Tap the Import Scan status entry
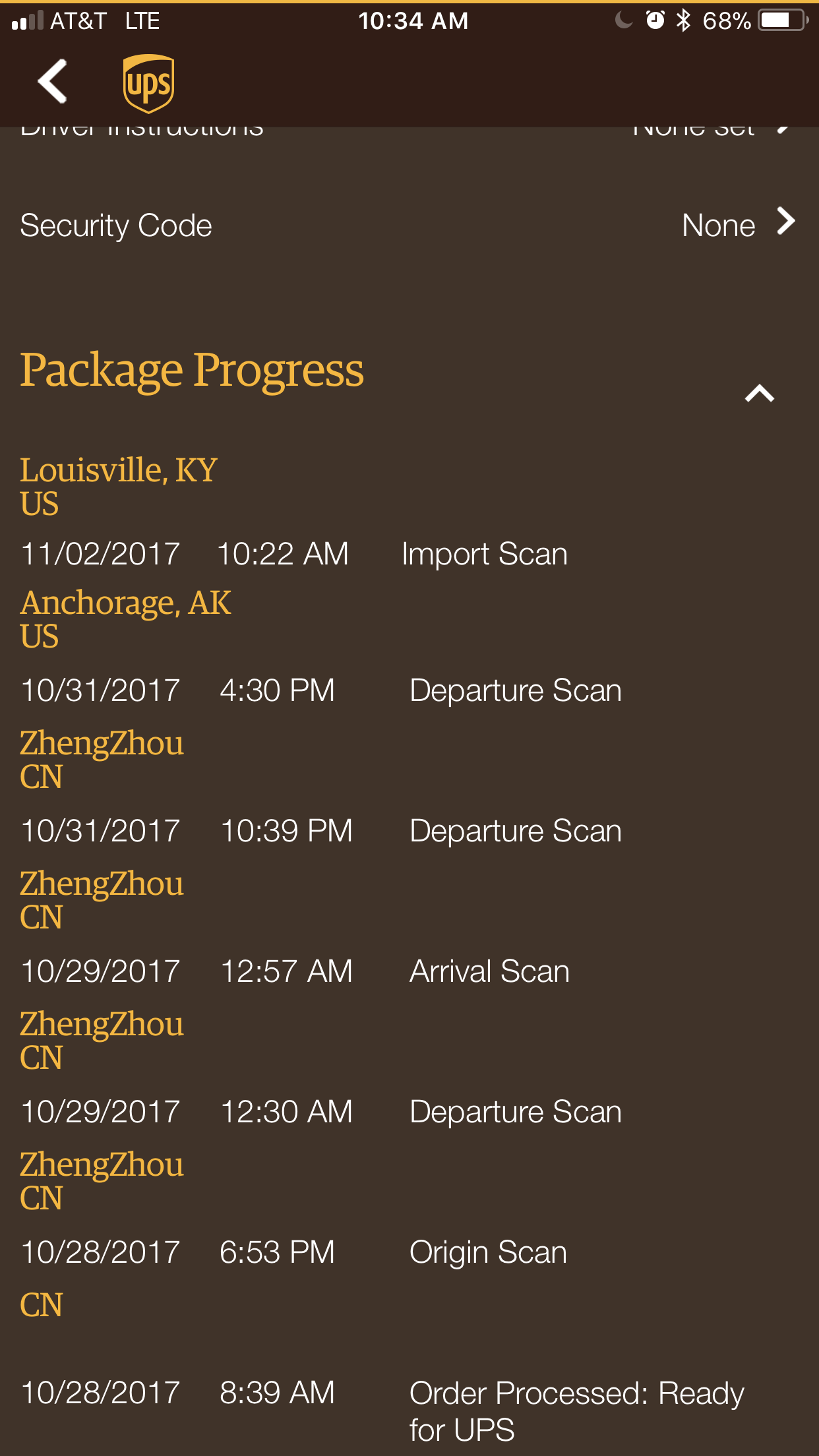This screenshot has height=1456, width=819. [x=484, y=554]
